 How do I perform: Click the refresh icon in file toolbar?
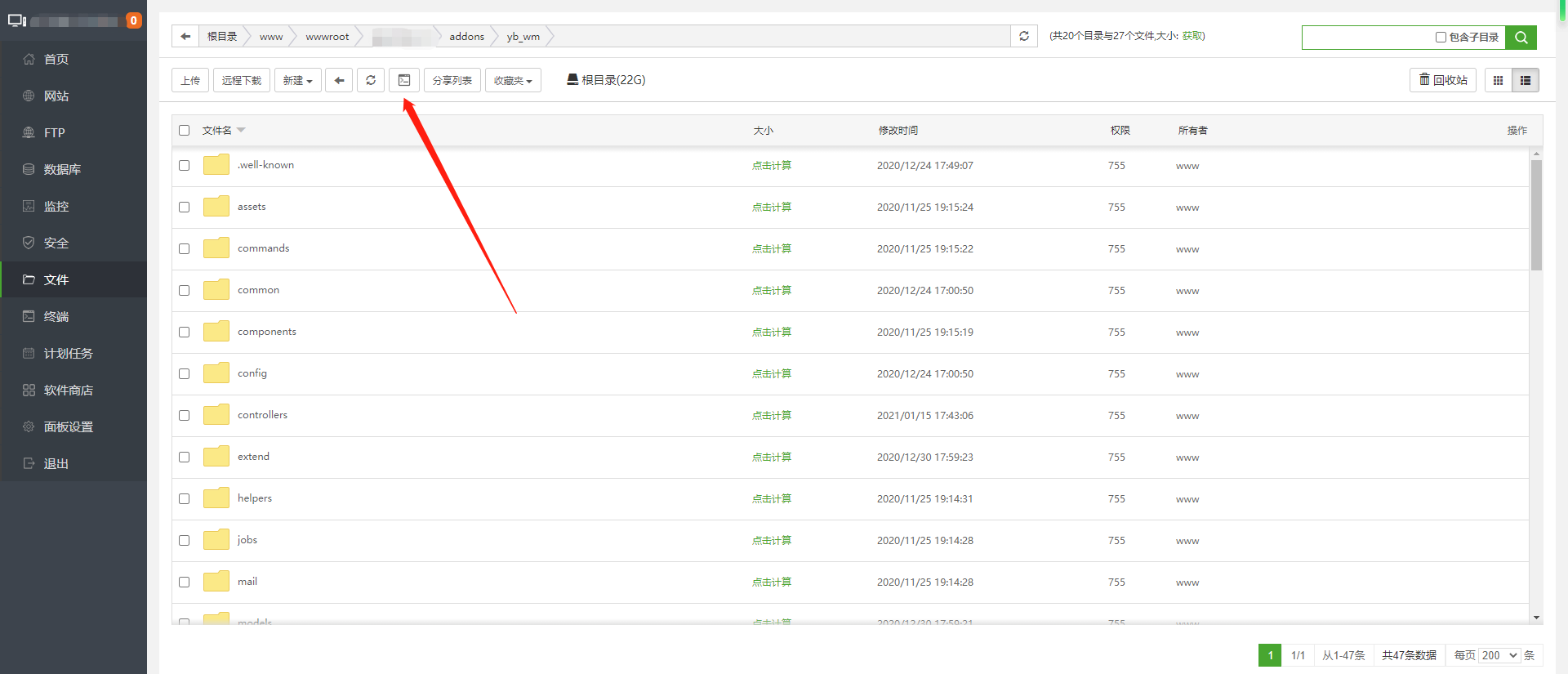(x=371, y=80)
